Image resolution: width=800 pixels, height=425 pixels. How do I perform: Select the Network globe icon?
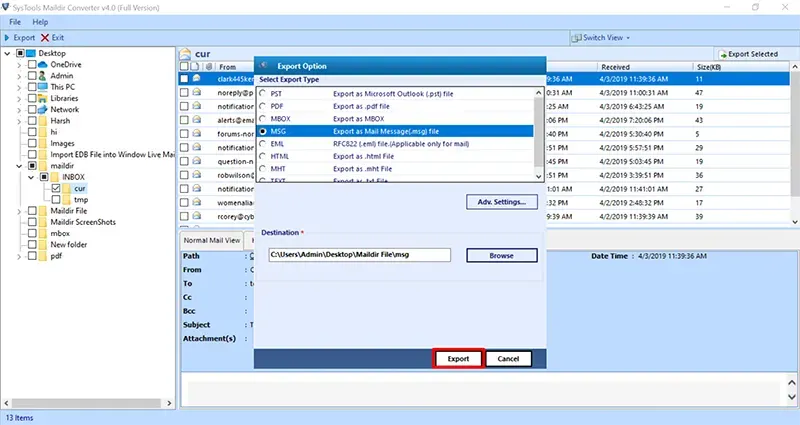point(43,110)
